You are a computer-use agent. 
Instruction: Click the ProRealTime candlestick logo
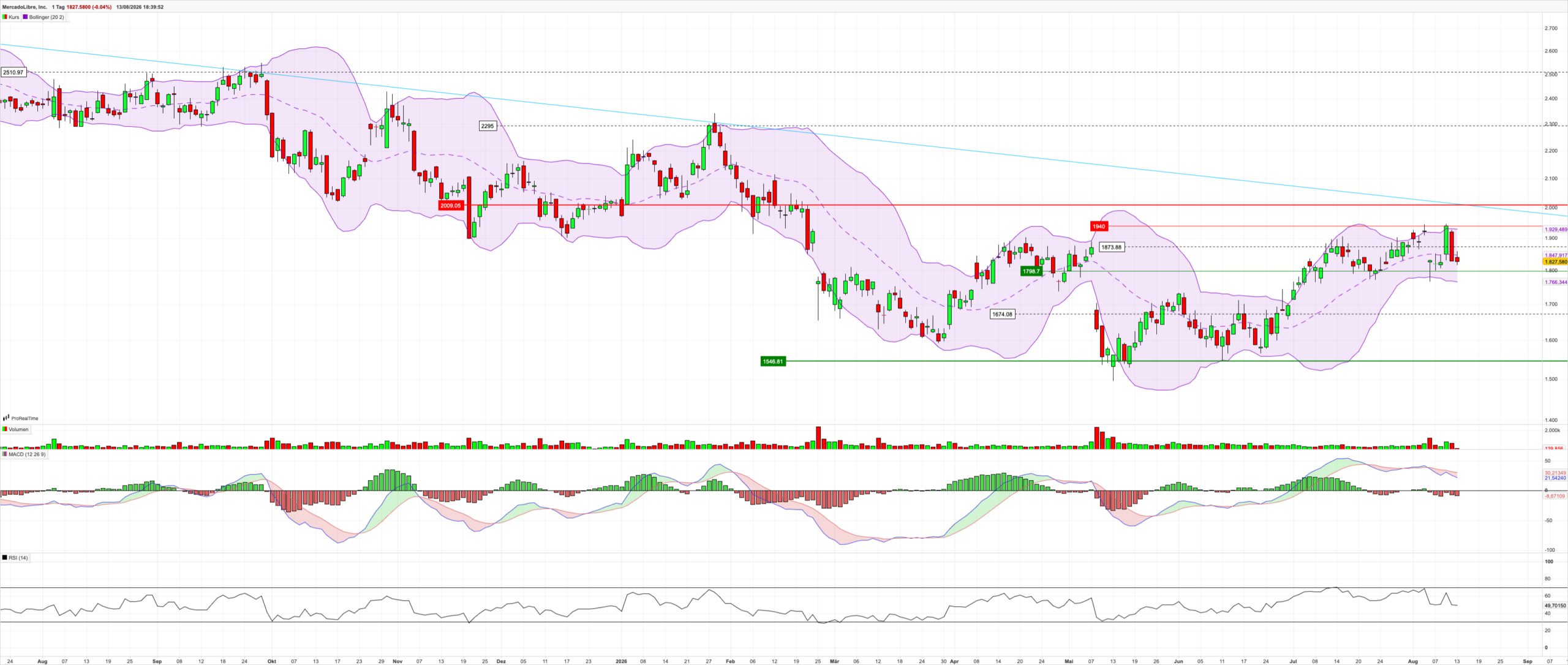[7, 418]
